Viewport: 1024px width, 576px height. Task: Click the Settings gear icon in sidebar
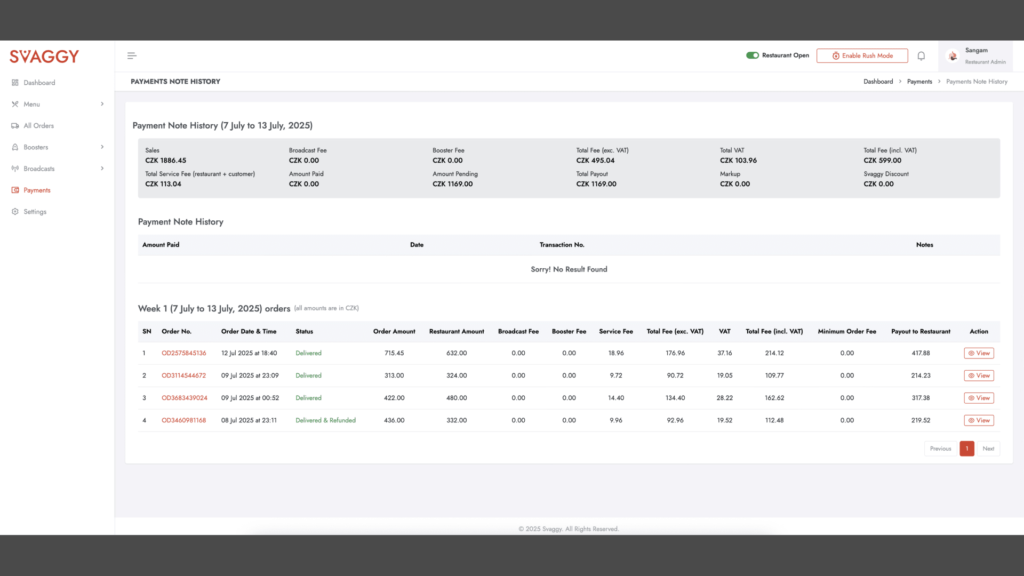15,212
